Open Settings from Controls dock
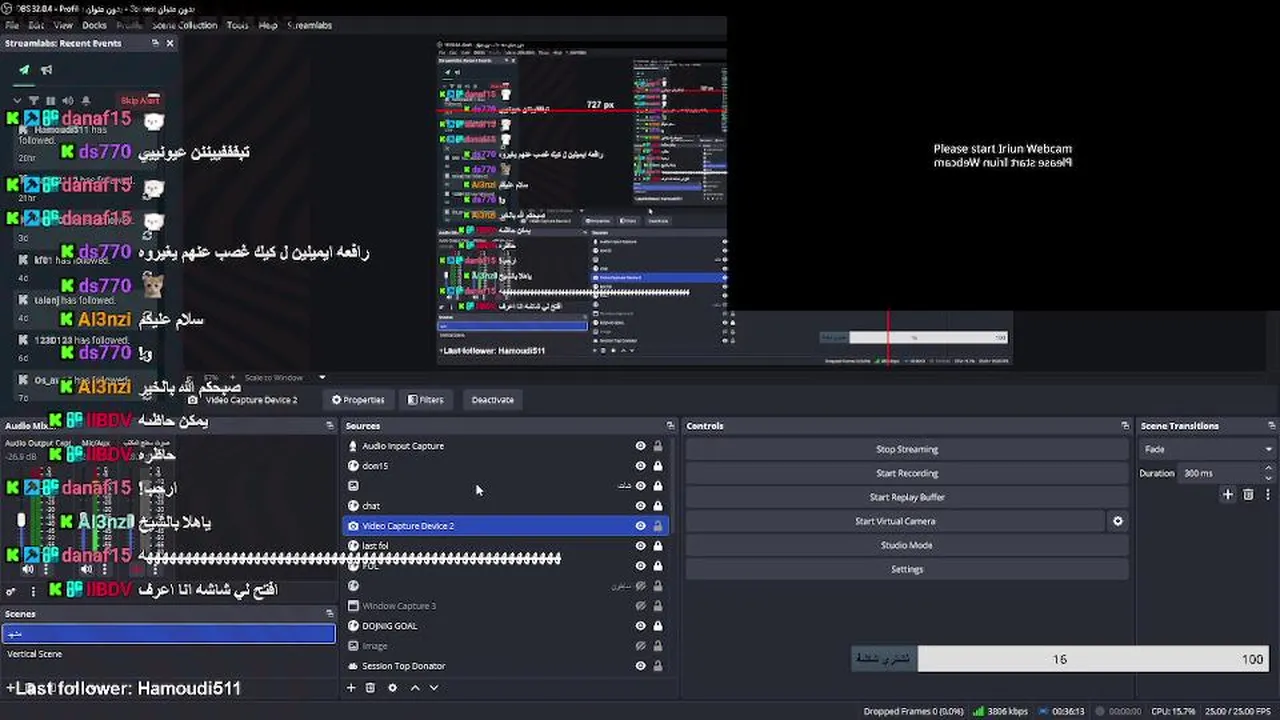 click(907, 569)
